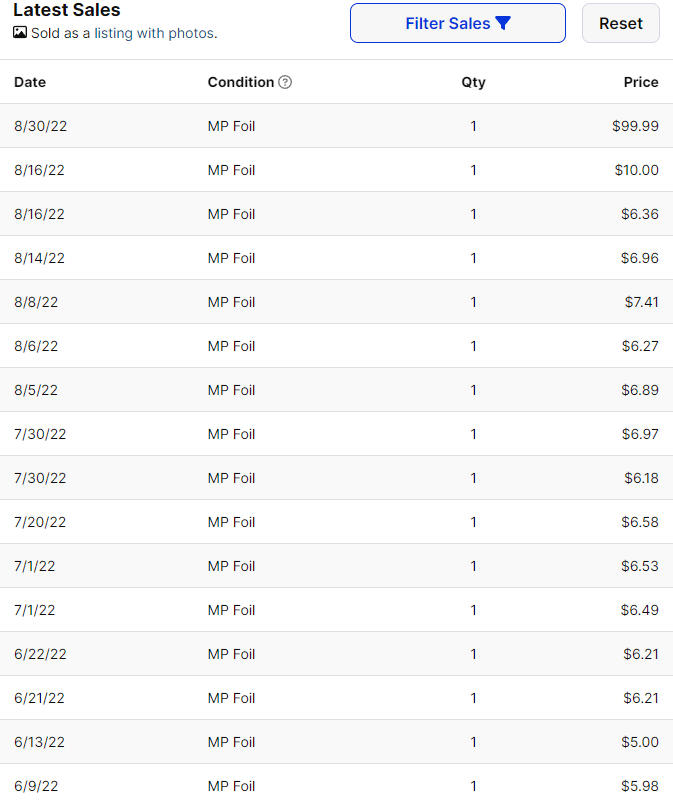Click the funnel icon in Filter Sales
The width and height of the screenshot is (673, 806).
click(503, 23)
